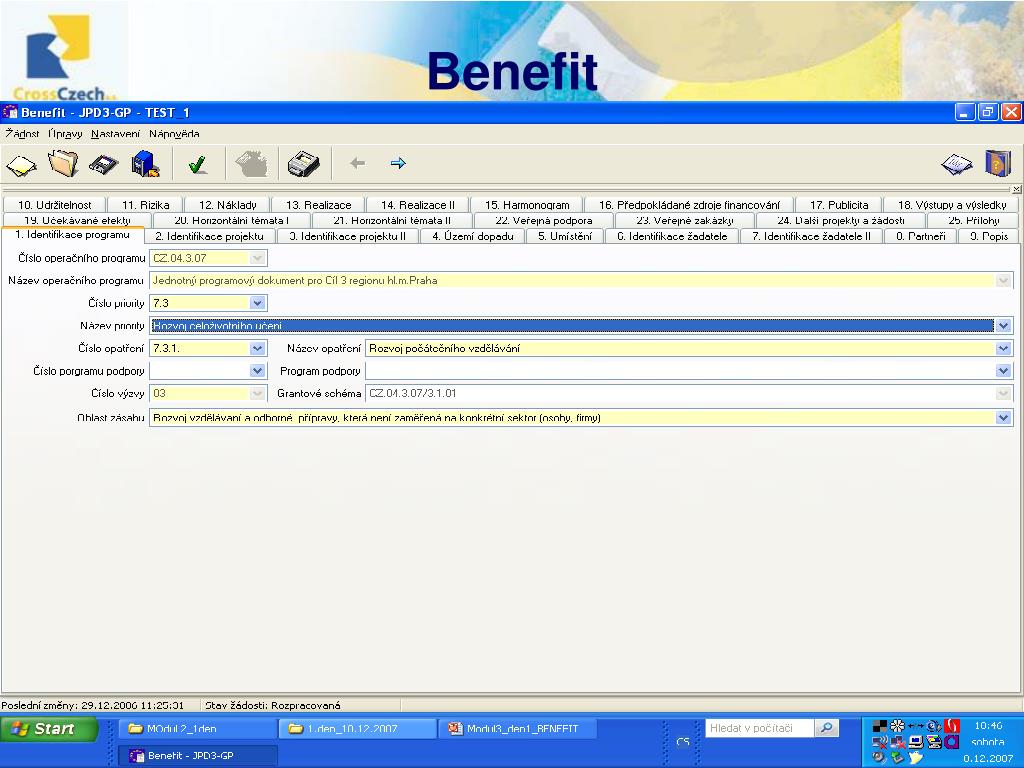Open the Úpravy menu
Screen dimensions: 1024x768
[65, 134]
